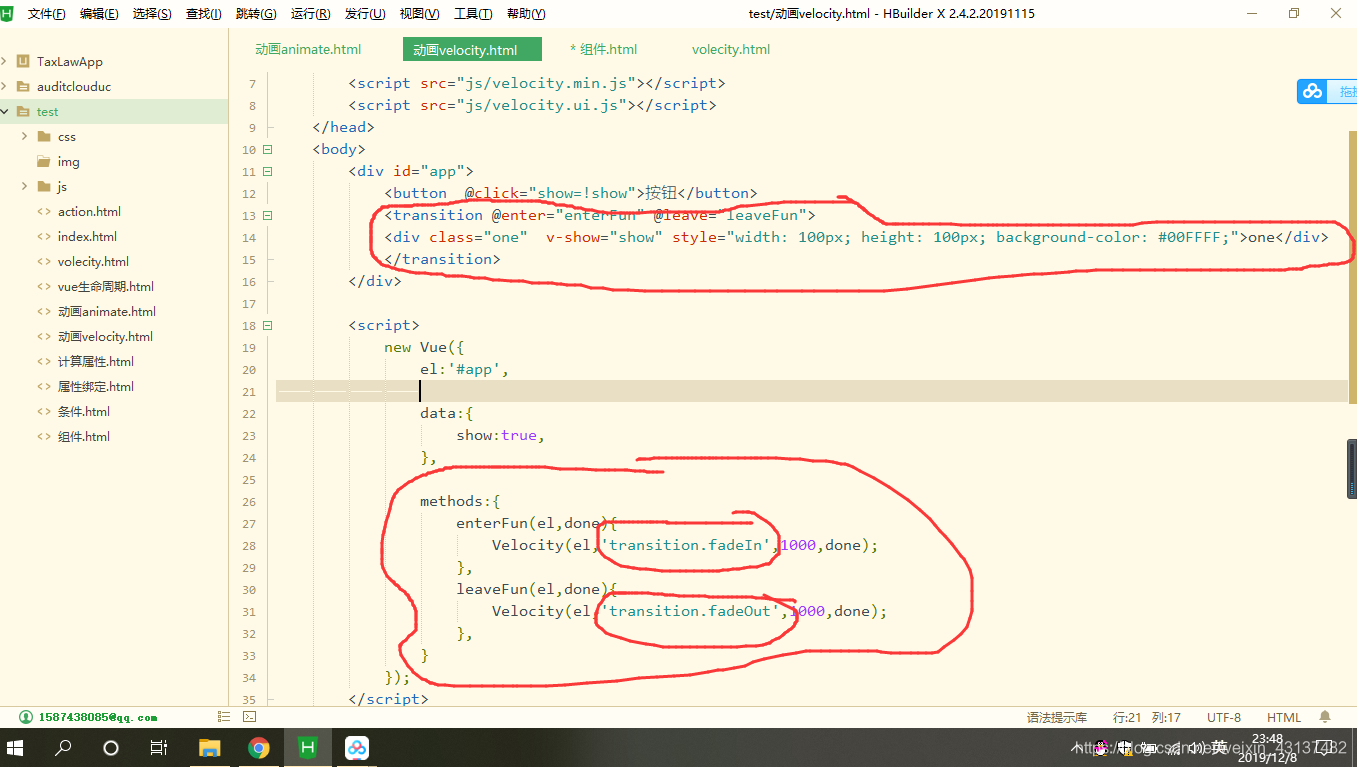This screenshot has height=767, width=1357.
Task: Toggle the outline list icon in status bar
Action: pyautogui.click(x=224, y=717)
